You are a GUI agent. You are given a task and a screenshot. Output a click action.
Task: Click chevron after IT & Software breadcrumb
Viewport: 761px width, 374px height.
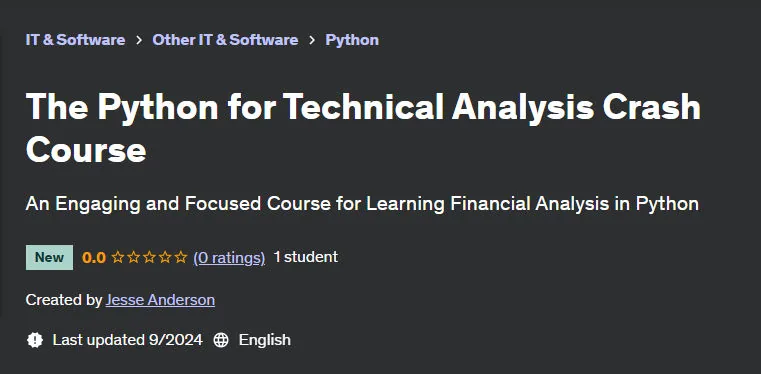[139, 40]
